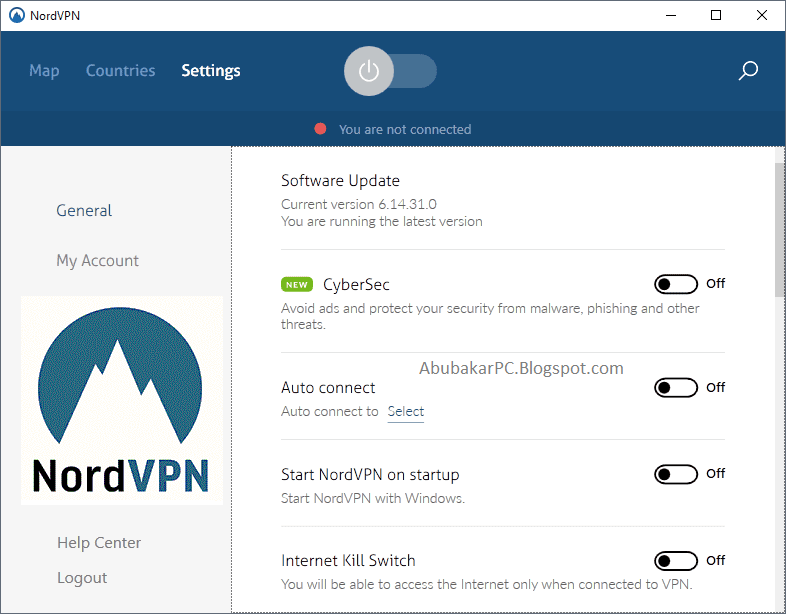The width and height of the screenshot is (786, 614).
Task: Click 'You are not connected' status text
Action: 405,129
